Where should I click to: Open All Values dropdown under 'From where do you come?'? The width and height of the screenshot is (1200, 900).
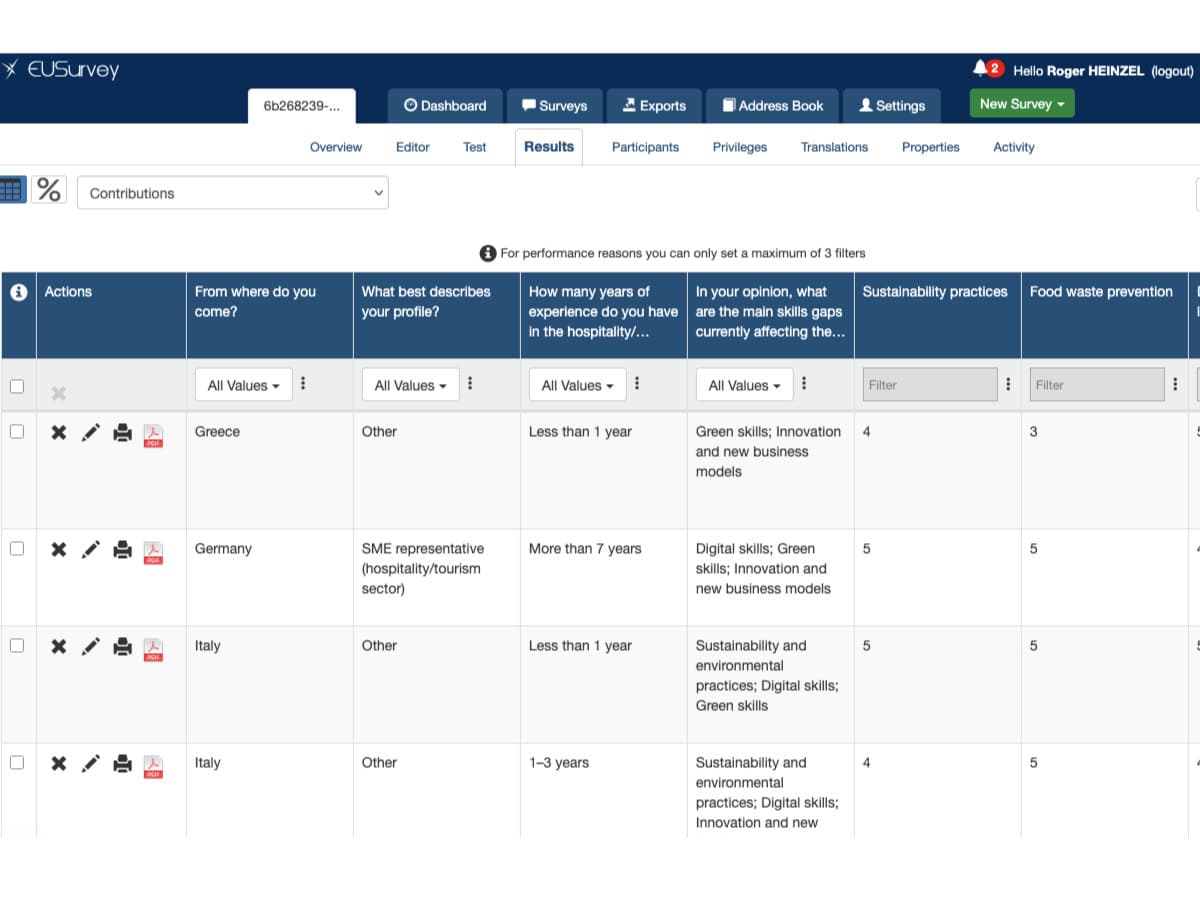coord(244,385)
